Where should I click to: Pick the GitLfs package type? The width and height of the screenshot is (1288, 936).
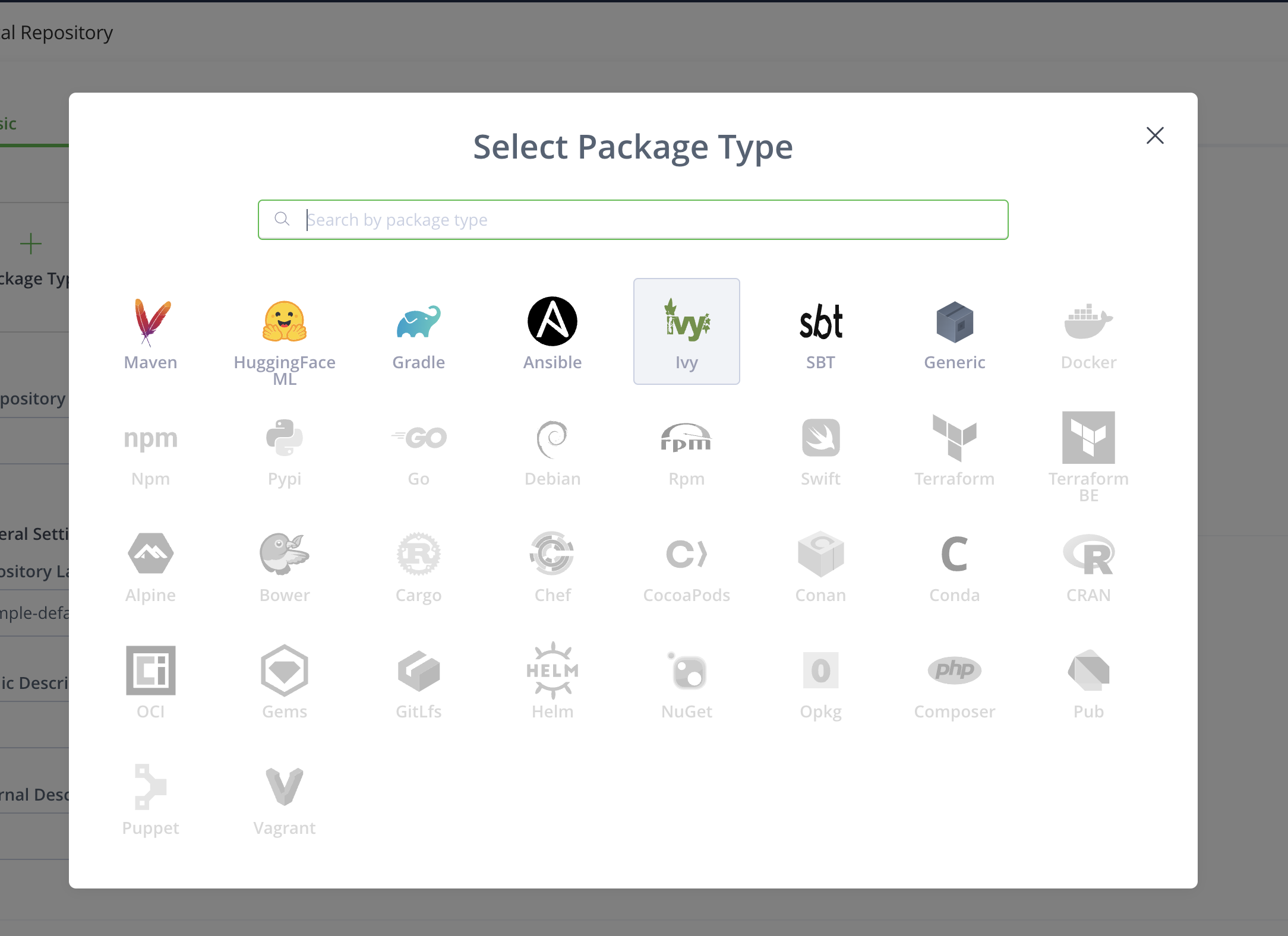419,681
